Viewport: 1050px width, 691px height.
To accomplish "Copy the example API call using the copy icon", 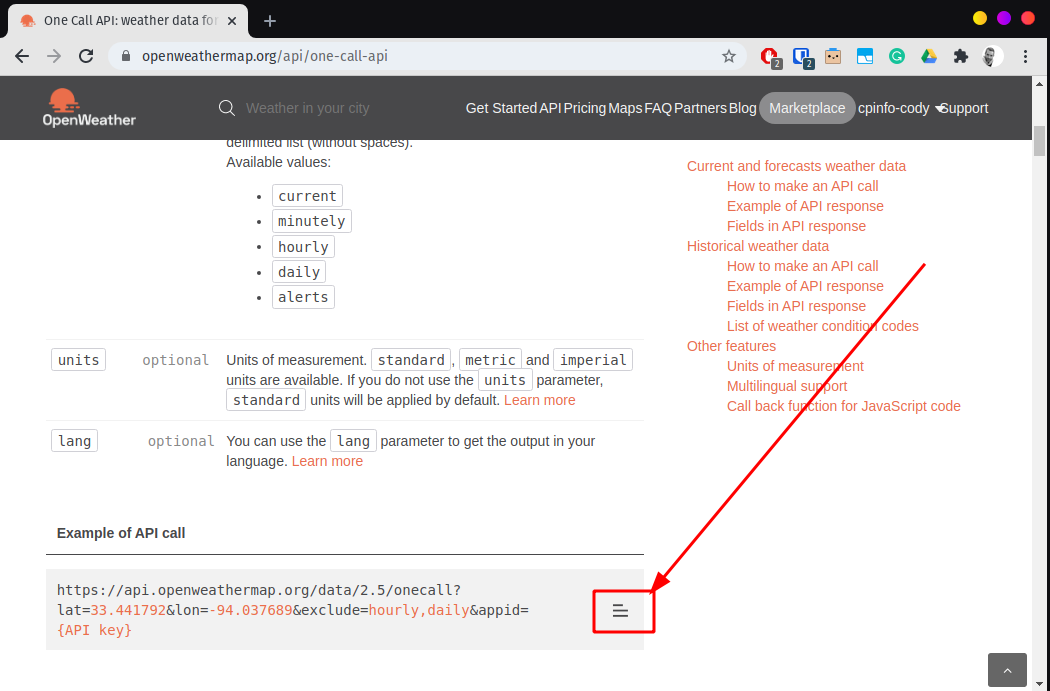I will point(623,610).
